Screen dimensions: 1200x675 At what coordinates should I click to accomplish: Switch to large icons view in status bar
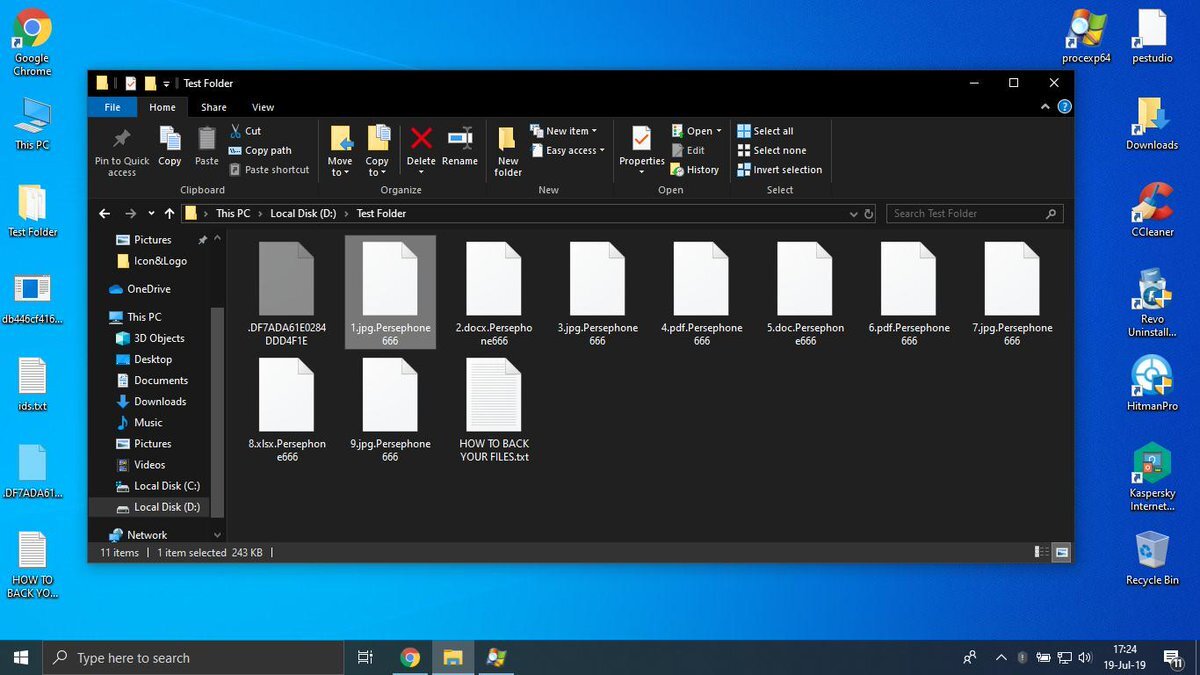pos(1061,552)
